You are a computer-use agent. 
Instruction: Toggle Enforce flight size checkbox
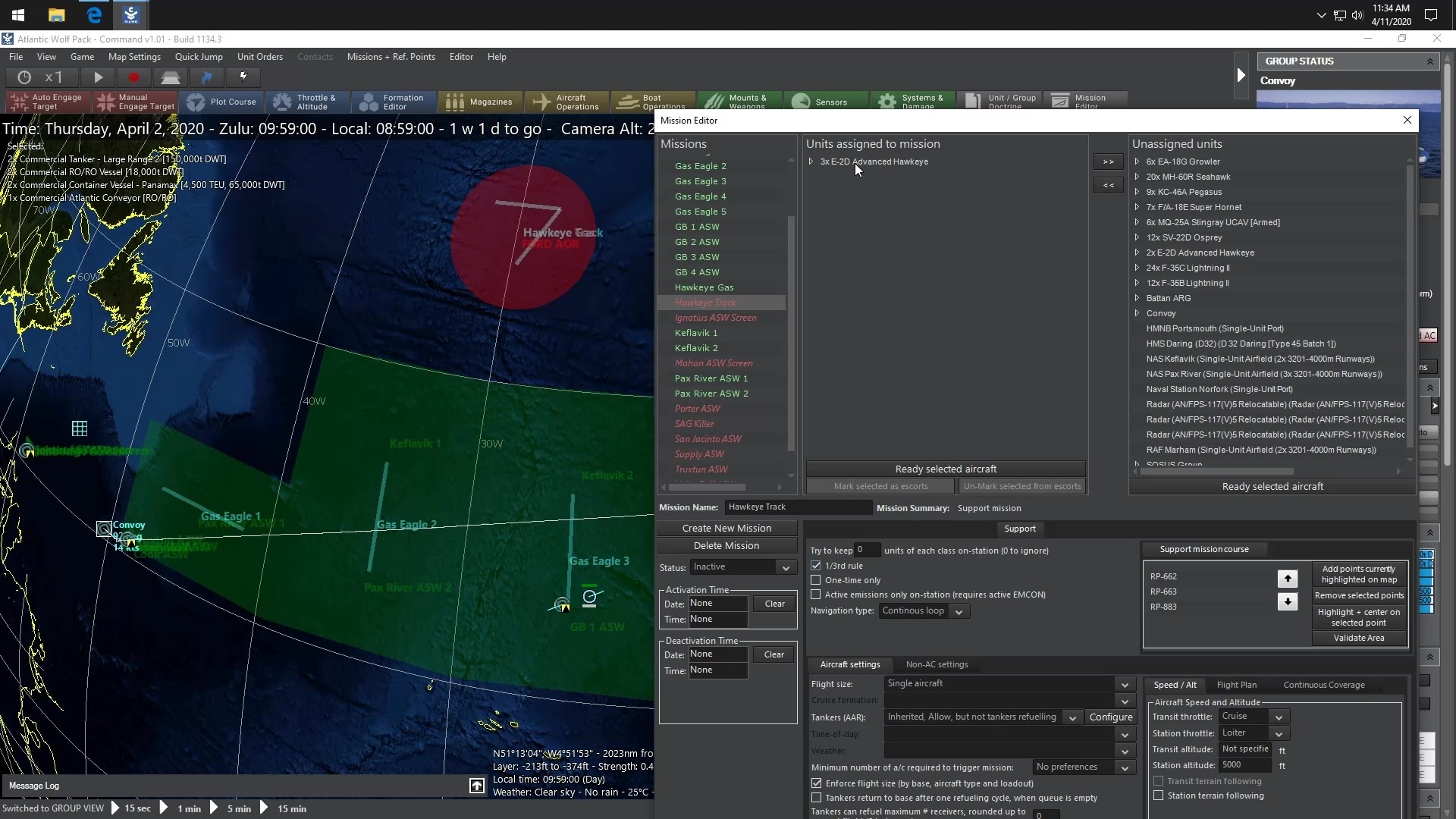point(817,783)
